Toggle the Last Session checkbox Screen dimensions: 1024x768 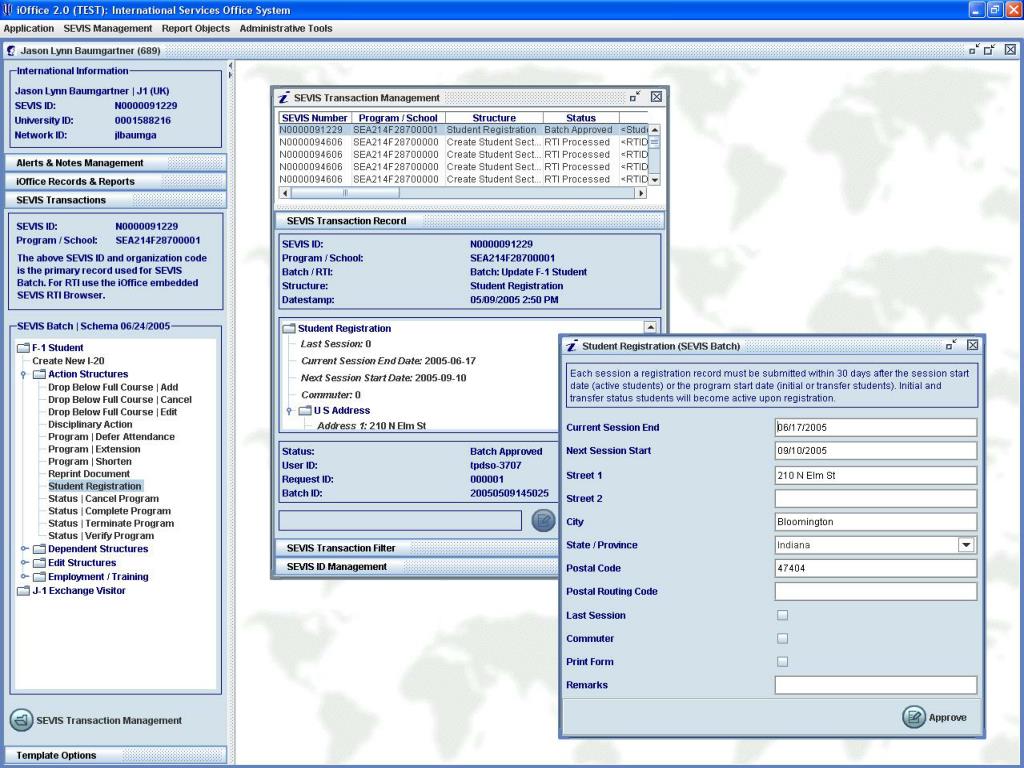(x=782, y=615)
